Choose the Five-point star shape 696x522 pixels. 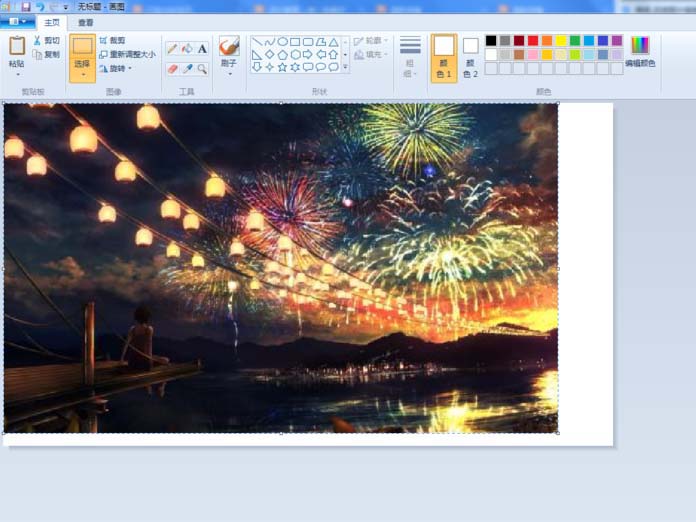pyautogui.click(x=282, y=67)
